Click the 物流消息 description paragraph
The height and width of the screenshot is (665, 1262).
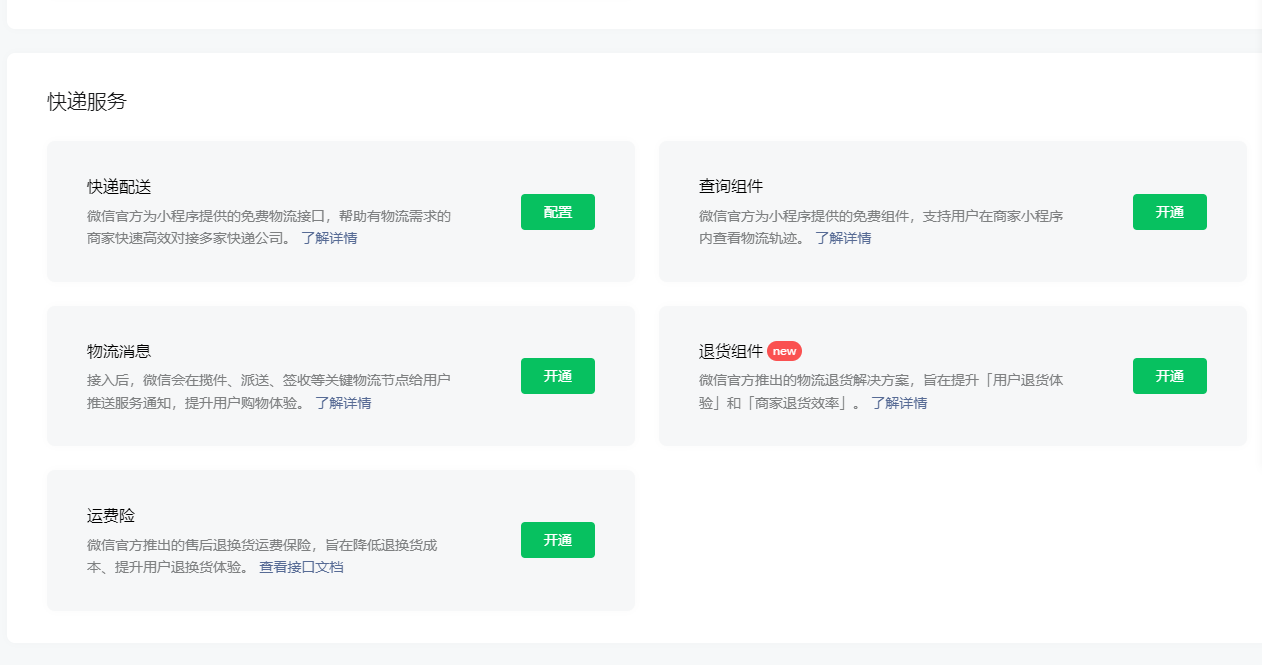click(268, 380)
